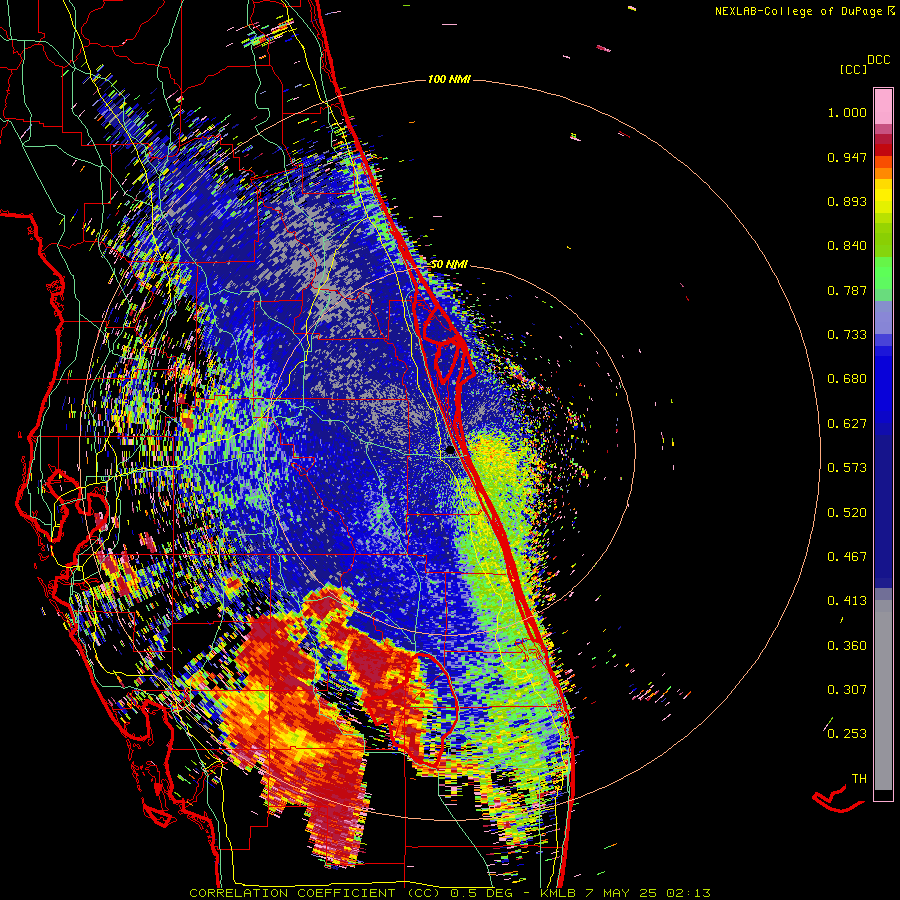
Task: Select the 0.573 scale value
Action: click(x=847, y=468)
